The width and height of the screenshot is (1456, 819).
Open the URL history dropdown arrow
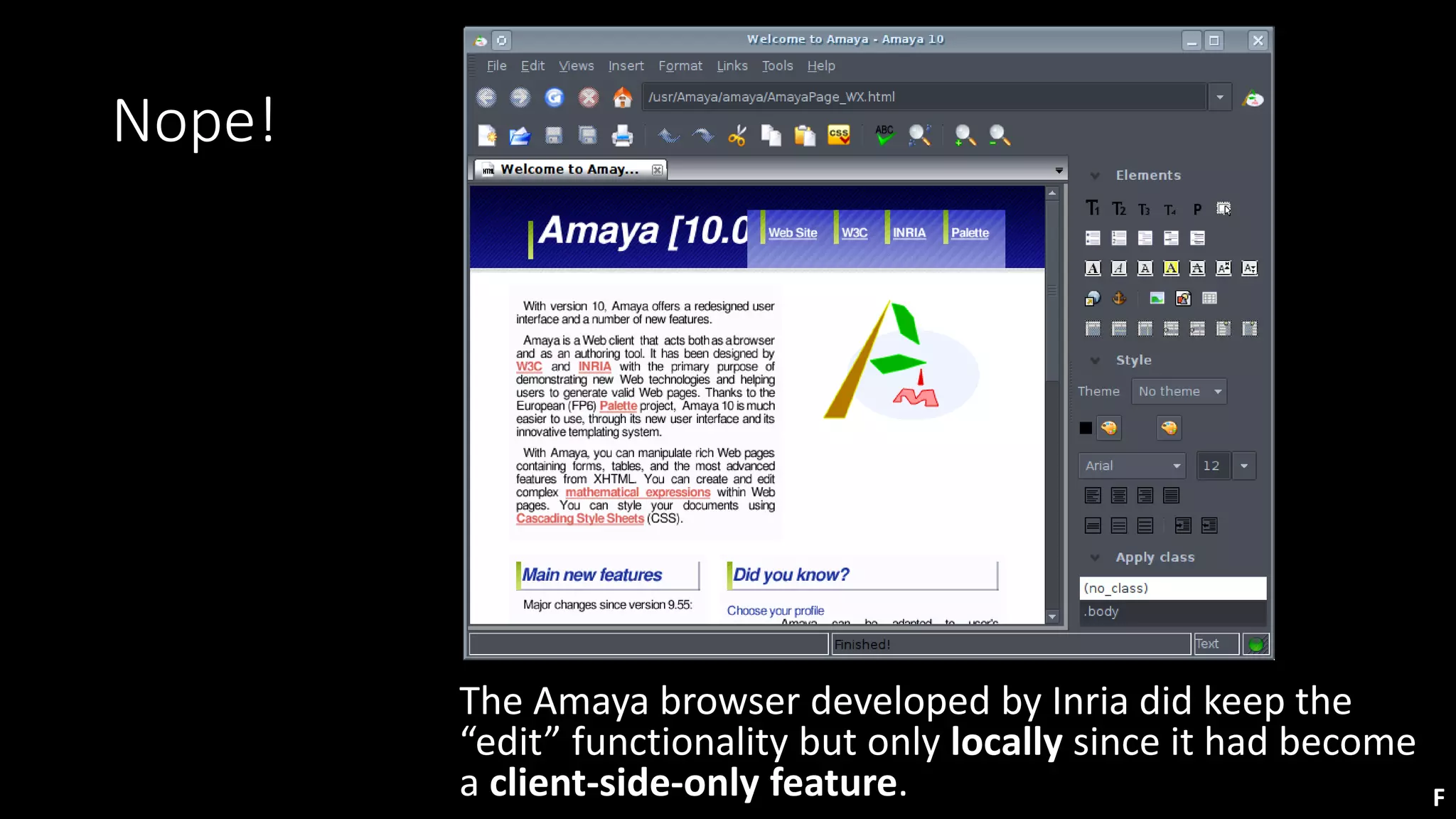[1220, 97]
